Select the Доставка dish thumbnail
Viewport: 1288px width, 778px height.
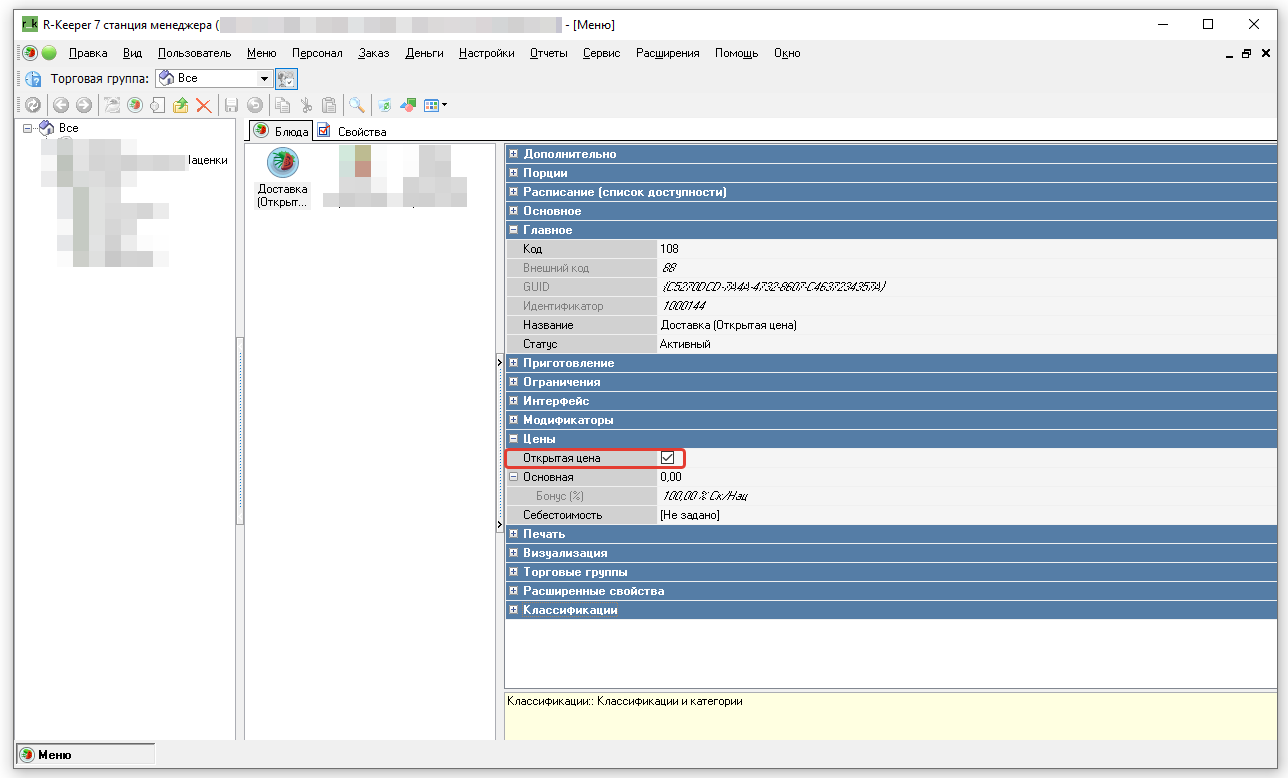[283, 178]
